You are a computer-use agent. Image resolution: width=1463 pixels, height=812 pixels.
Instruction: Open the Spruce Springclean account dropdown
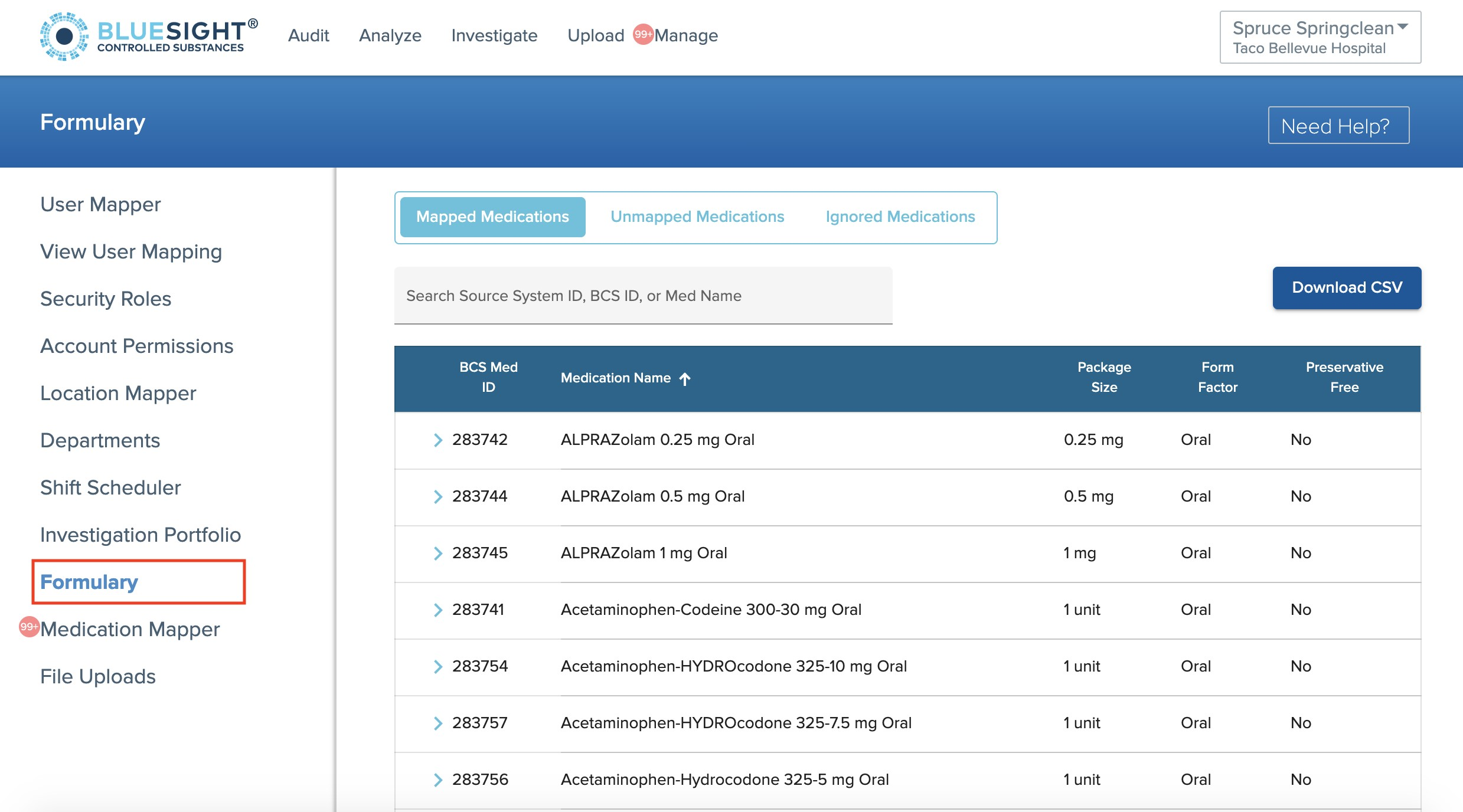(1320, 37)
